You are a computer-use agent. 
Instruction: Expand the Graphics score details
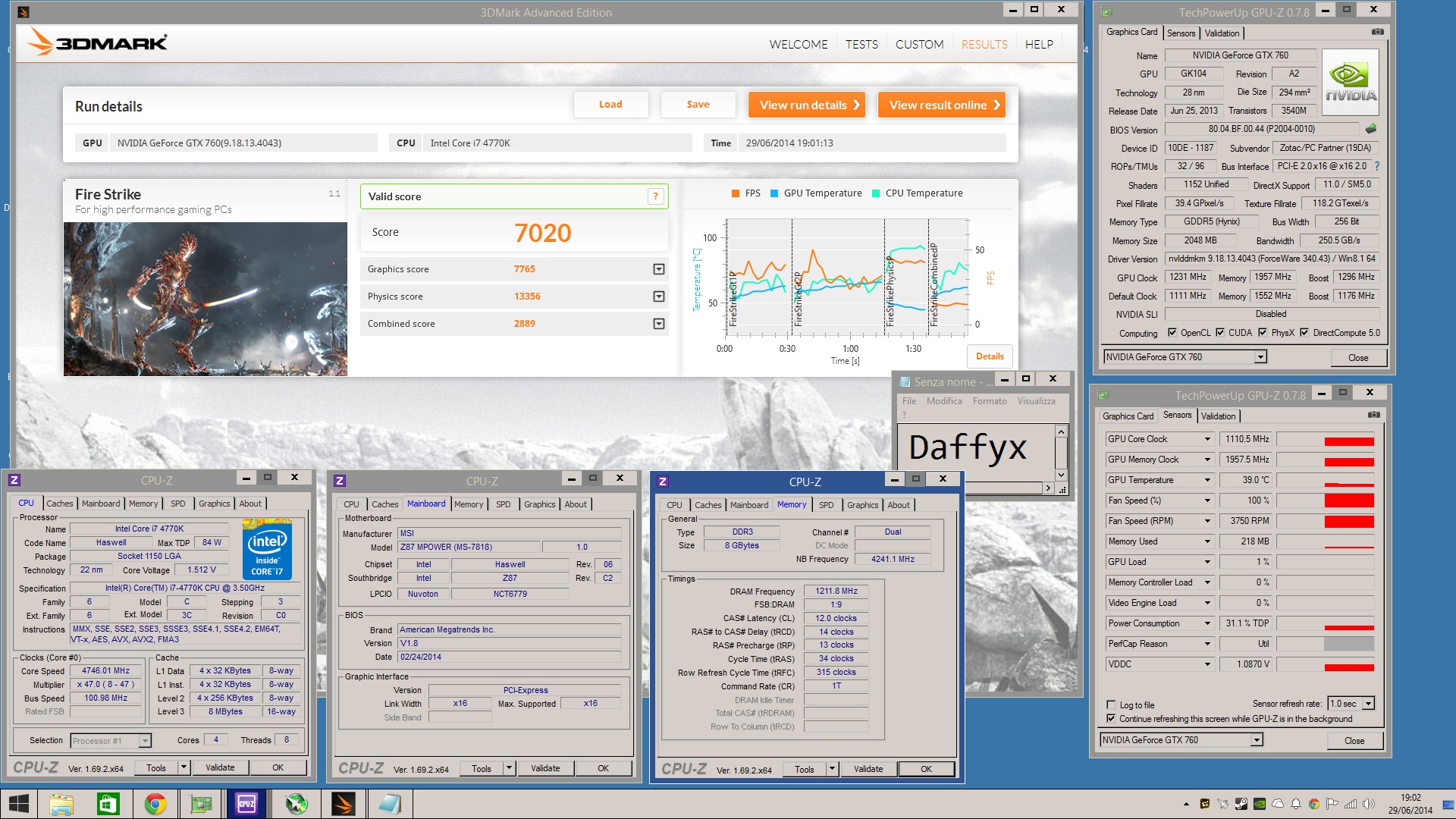pyautogui.click(x=659, y=269)
